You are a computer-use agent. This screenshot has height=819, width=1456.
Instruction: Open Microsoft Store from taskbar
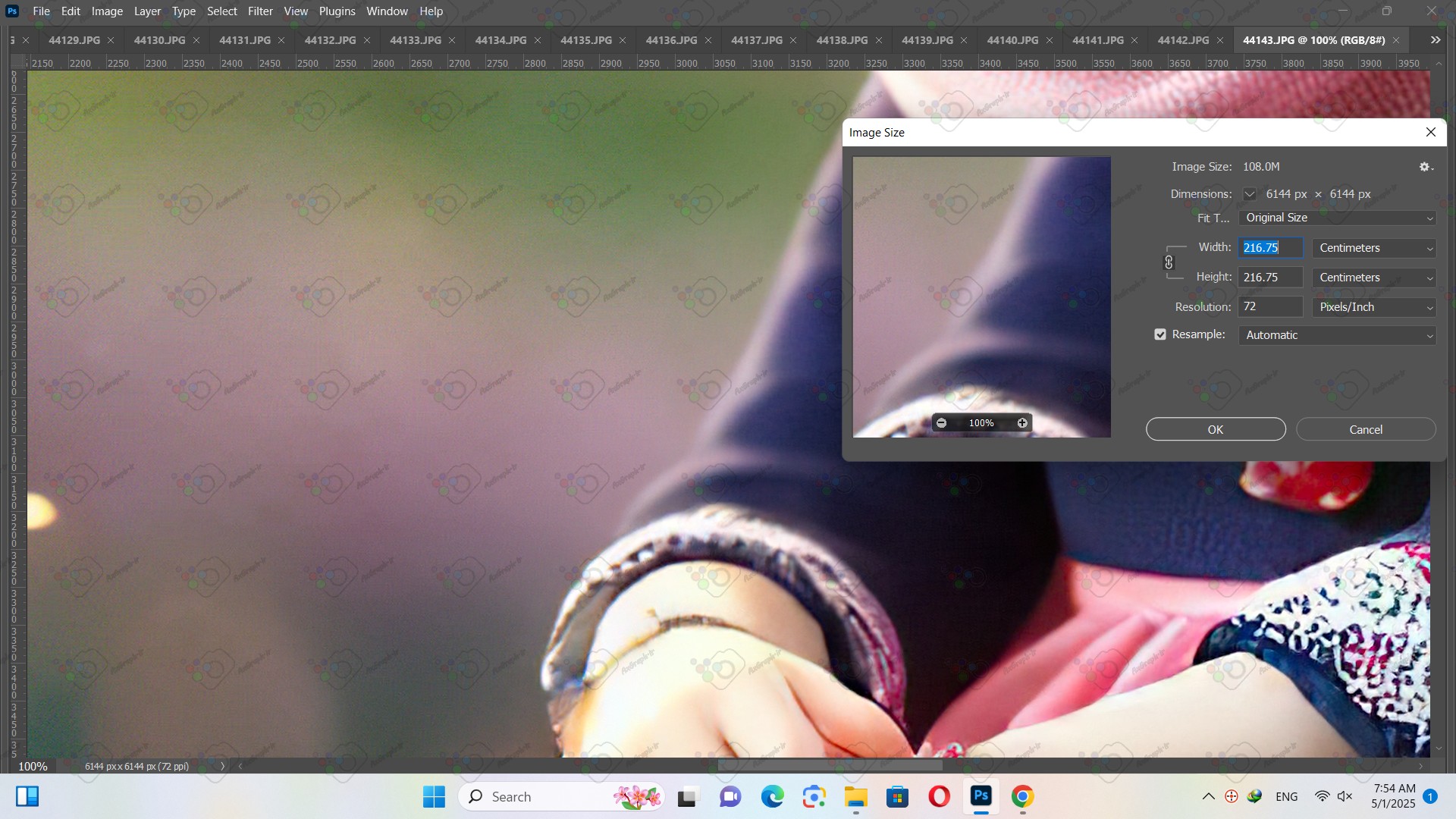click(x=898, y=796)
